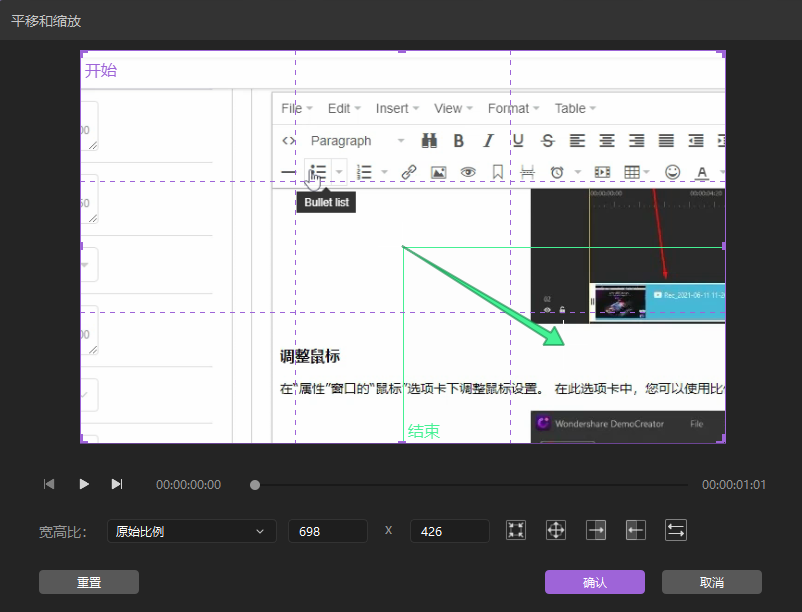The width and height of the screenshot is (802, 612).
Task: Click the start frame's top-center resize handle
Action: (x=403, y=51)
